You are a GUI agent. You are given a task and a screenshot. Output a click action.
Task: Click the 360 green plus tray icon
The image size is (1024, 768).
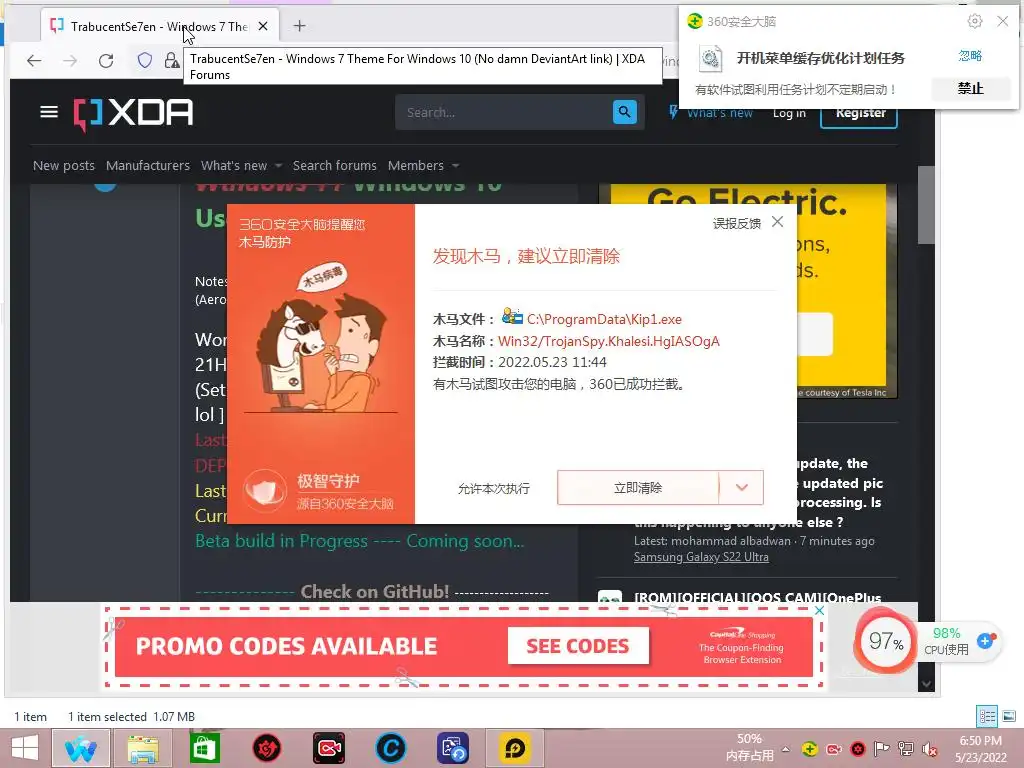point(810,749)
